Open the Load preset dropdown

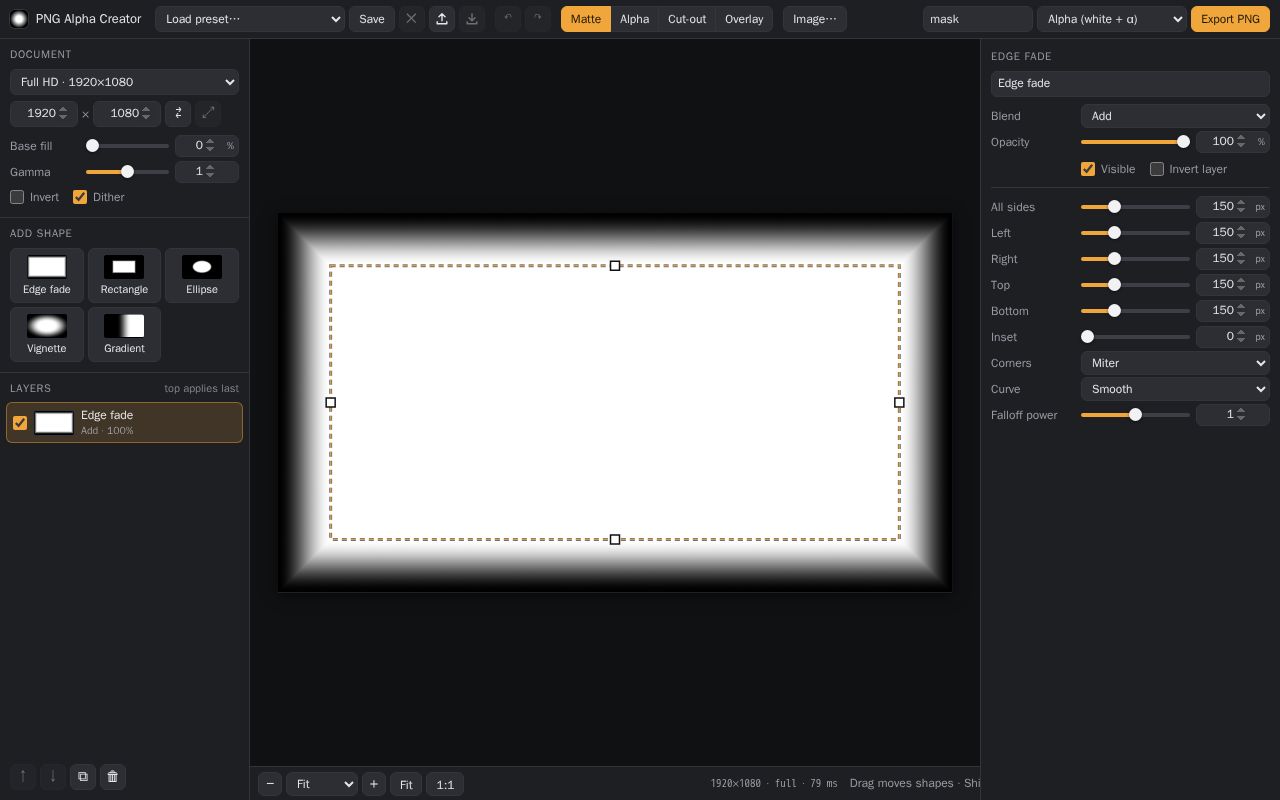(250, 19)
